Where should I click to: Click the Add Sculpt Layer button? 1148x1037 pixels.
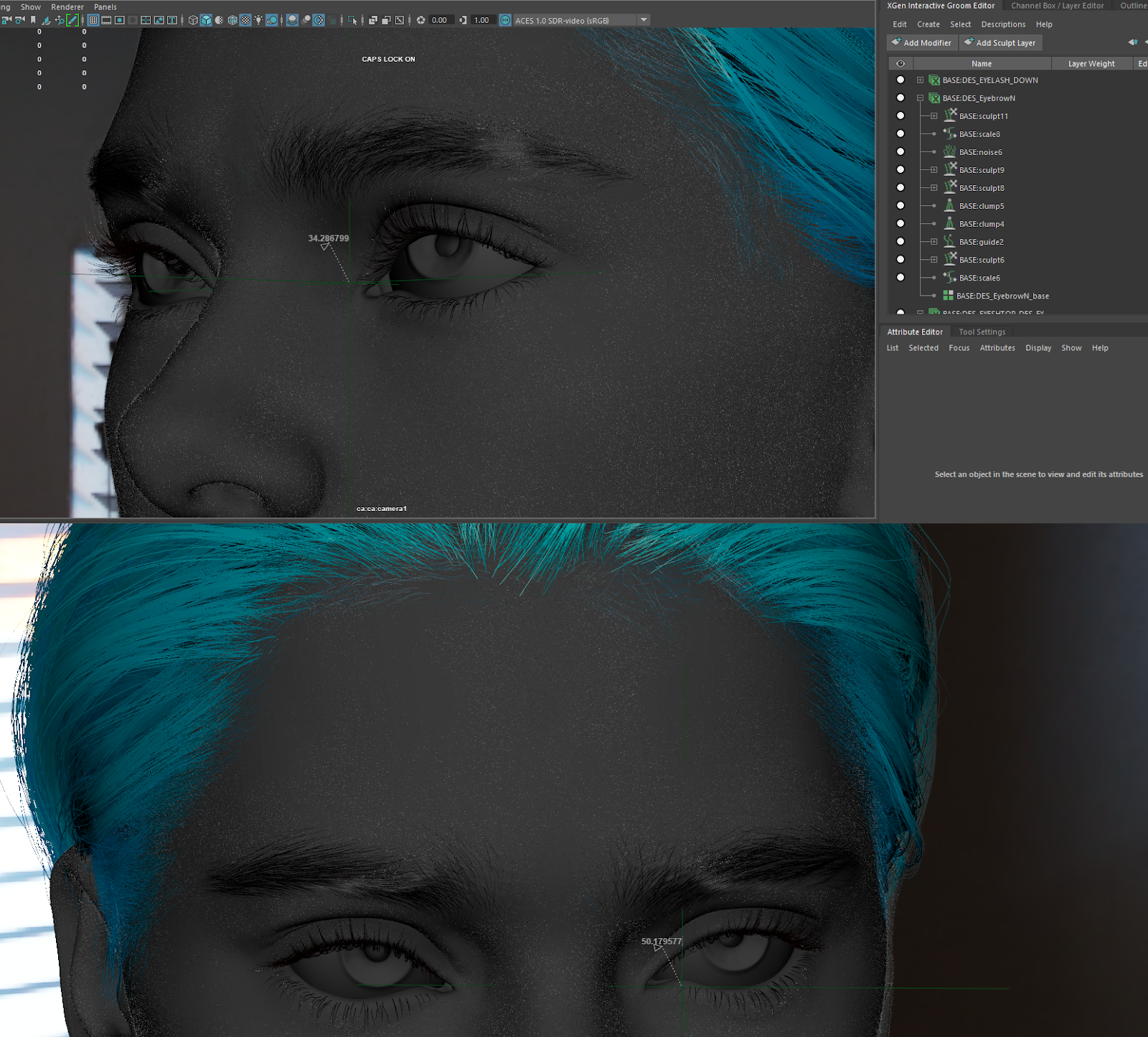(1000, 42)
